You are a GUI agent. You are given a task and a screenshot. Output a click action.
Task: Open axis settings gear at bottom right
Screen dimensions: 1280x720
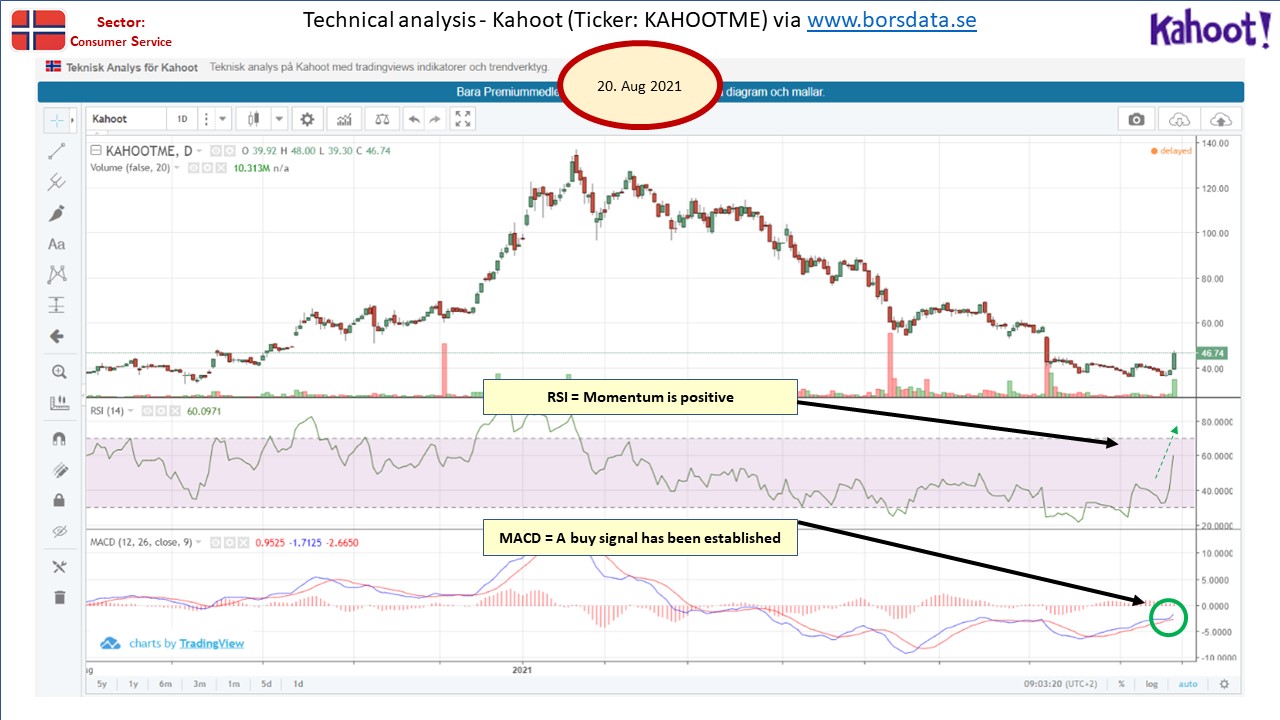click(x=1224, y=684)
